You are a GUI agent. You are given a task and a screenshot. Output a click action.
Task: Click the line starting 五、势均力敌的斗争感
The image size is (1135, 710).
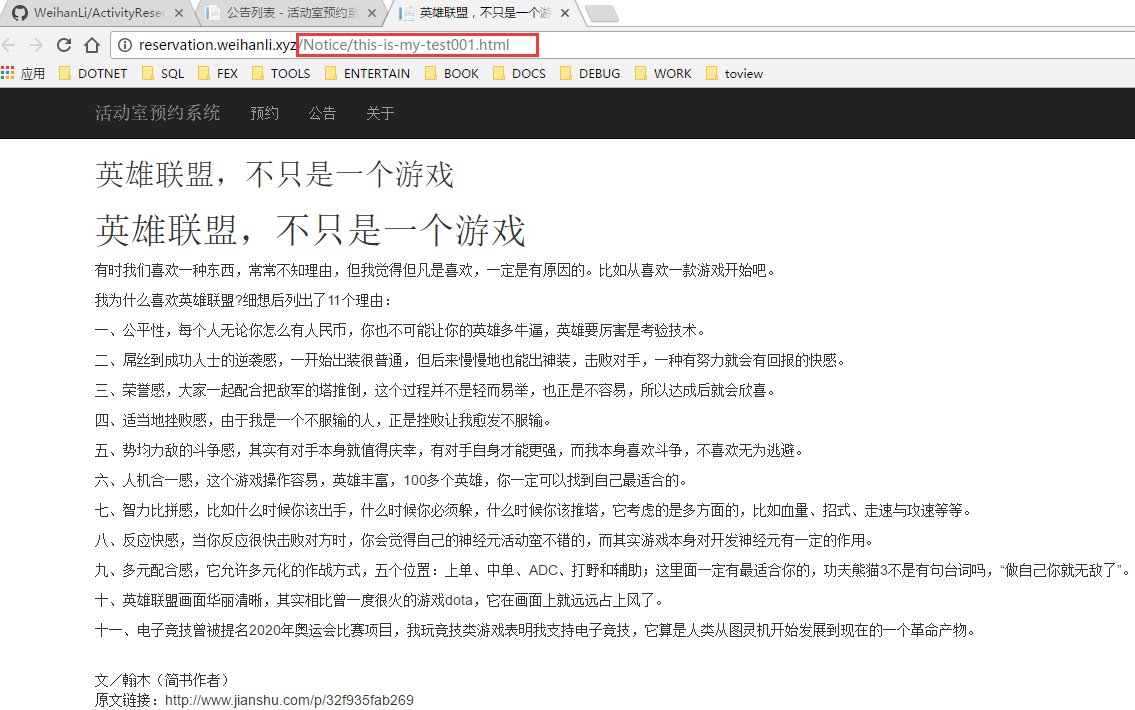point(450,450)
